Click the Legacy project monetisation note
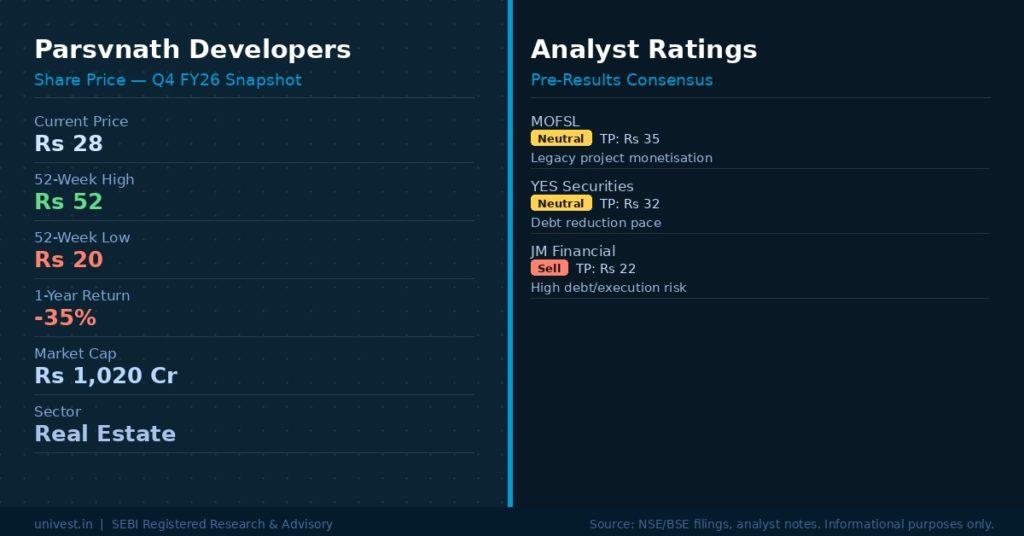The height and width of the screenshot is (536, 1024). pyautogui.click(x=622, y=158)
